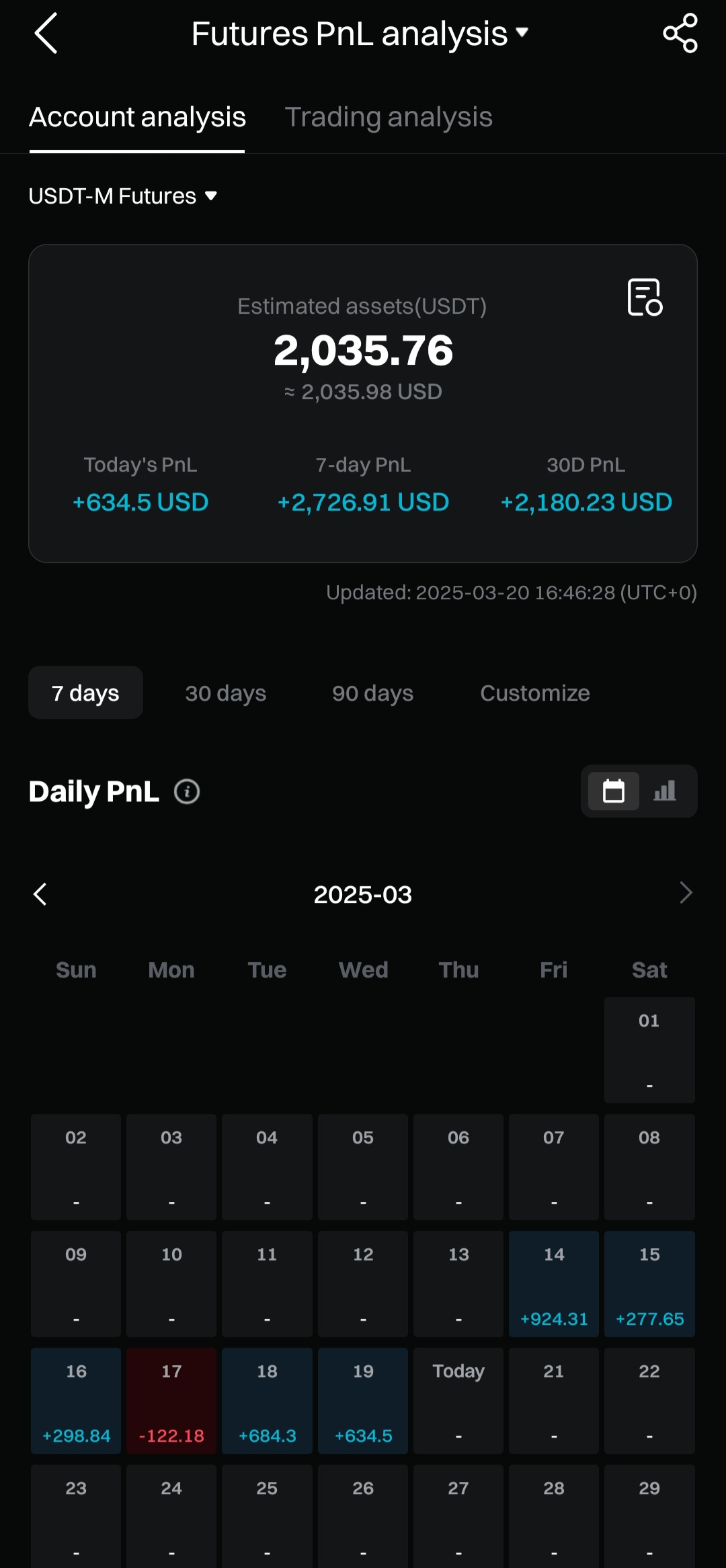Tap the Today calendar cell

[x=458, y=1401]
